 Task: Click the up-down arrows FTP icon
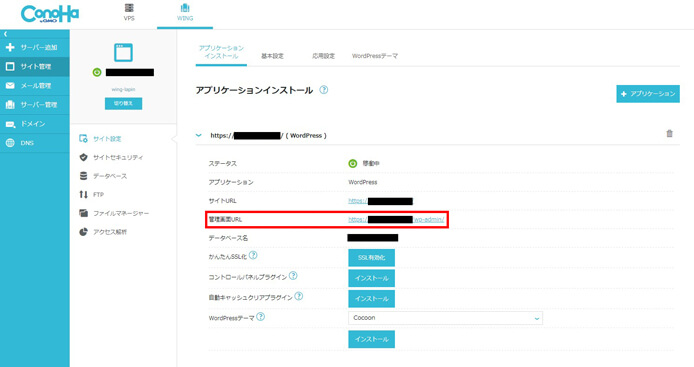(83, 194)
